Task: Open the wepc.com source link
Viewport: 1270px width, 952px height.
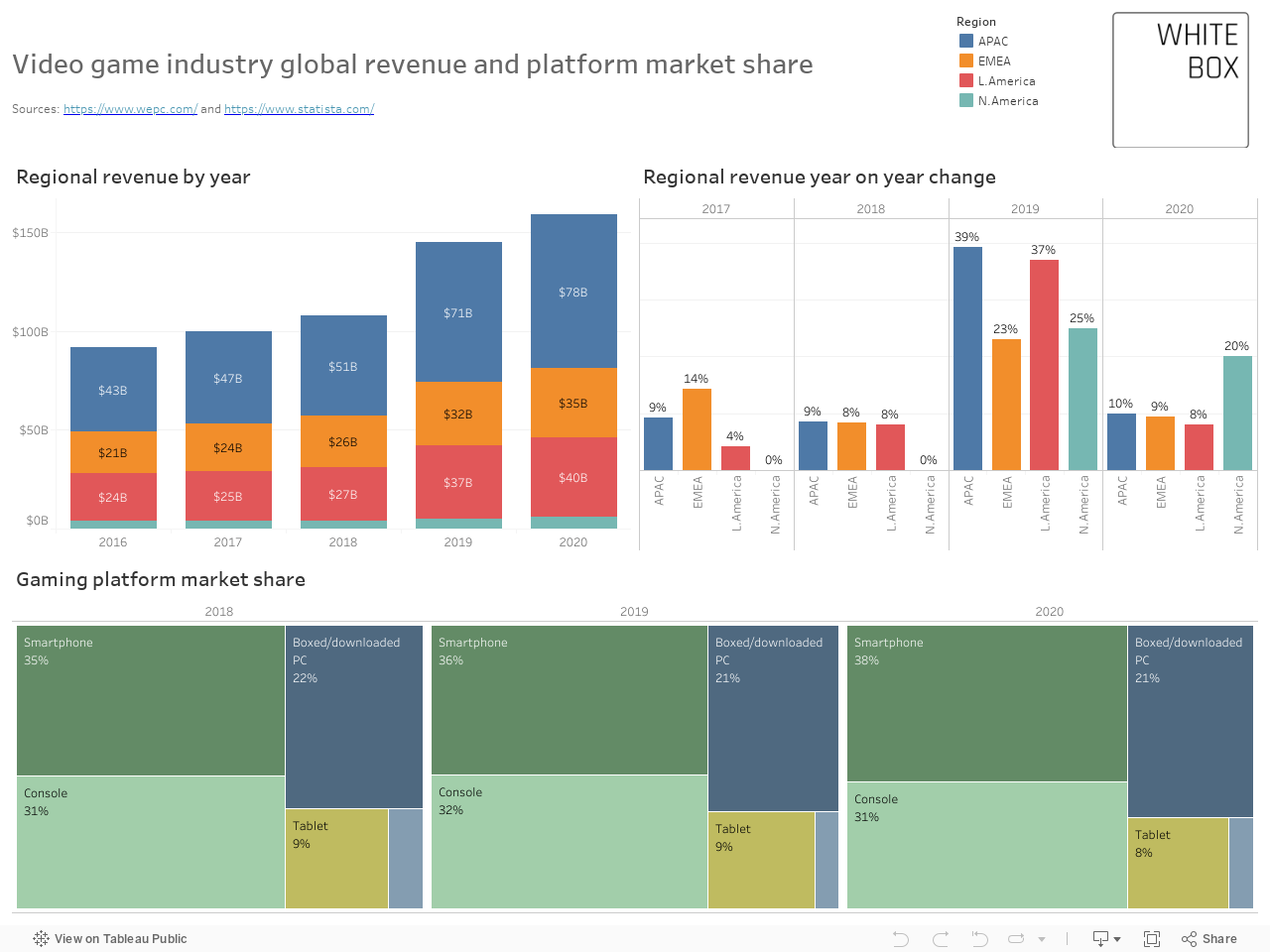Action: (130, 109)
